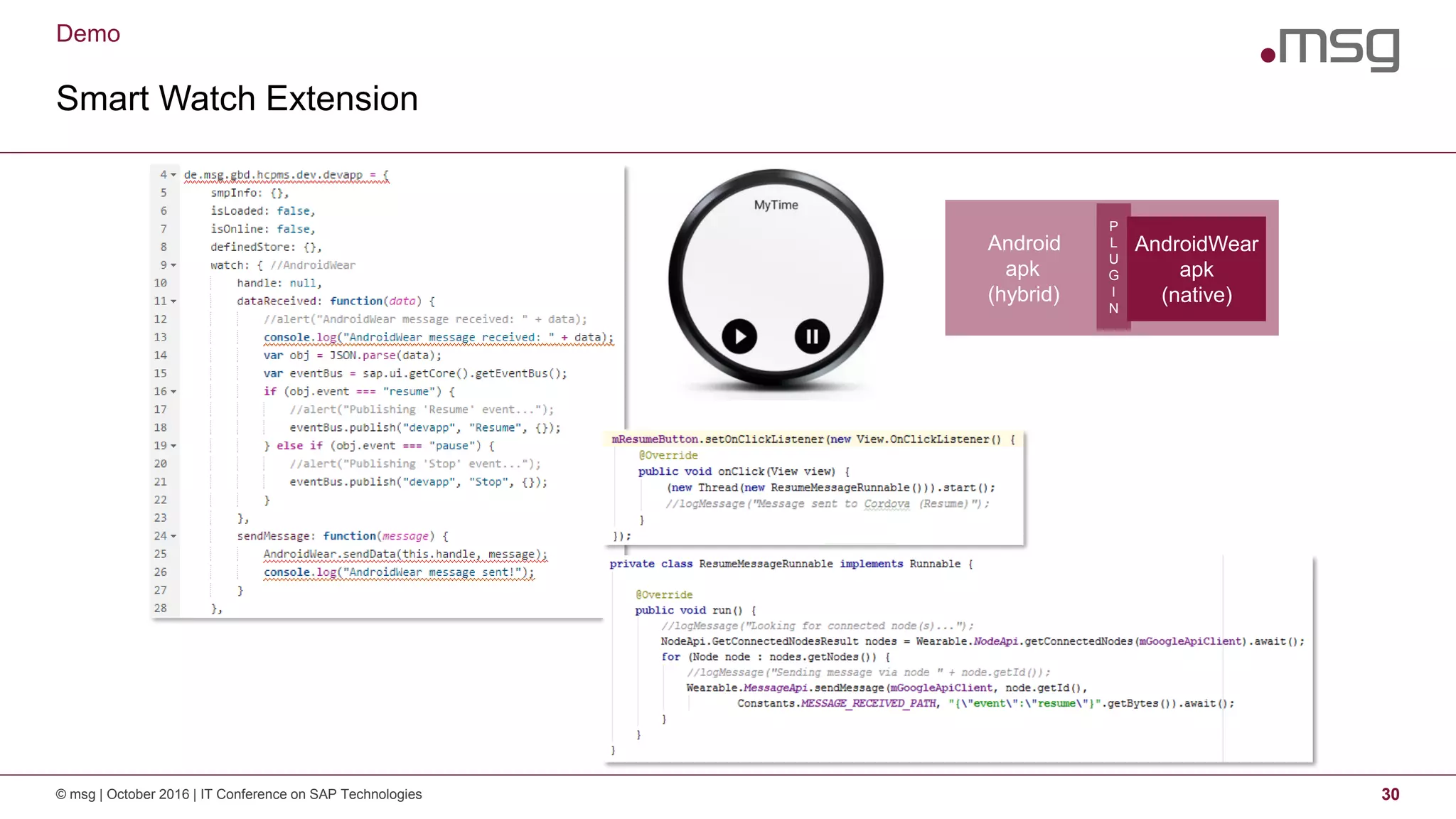Screen dimensions: 1456x819
Task: Click line number 13 in the gutter
Action: (161, 337)
